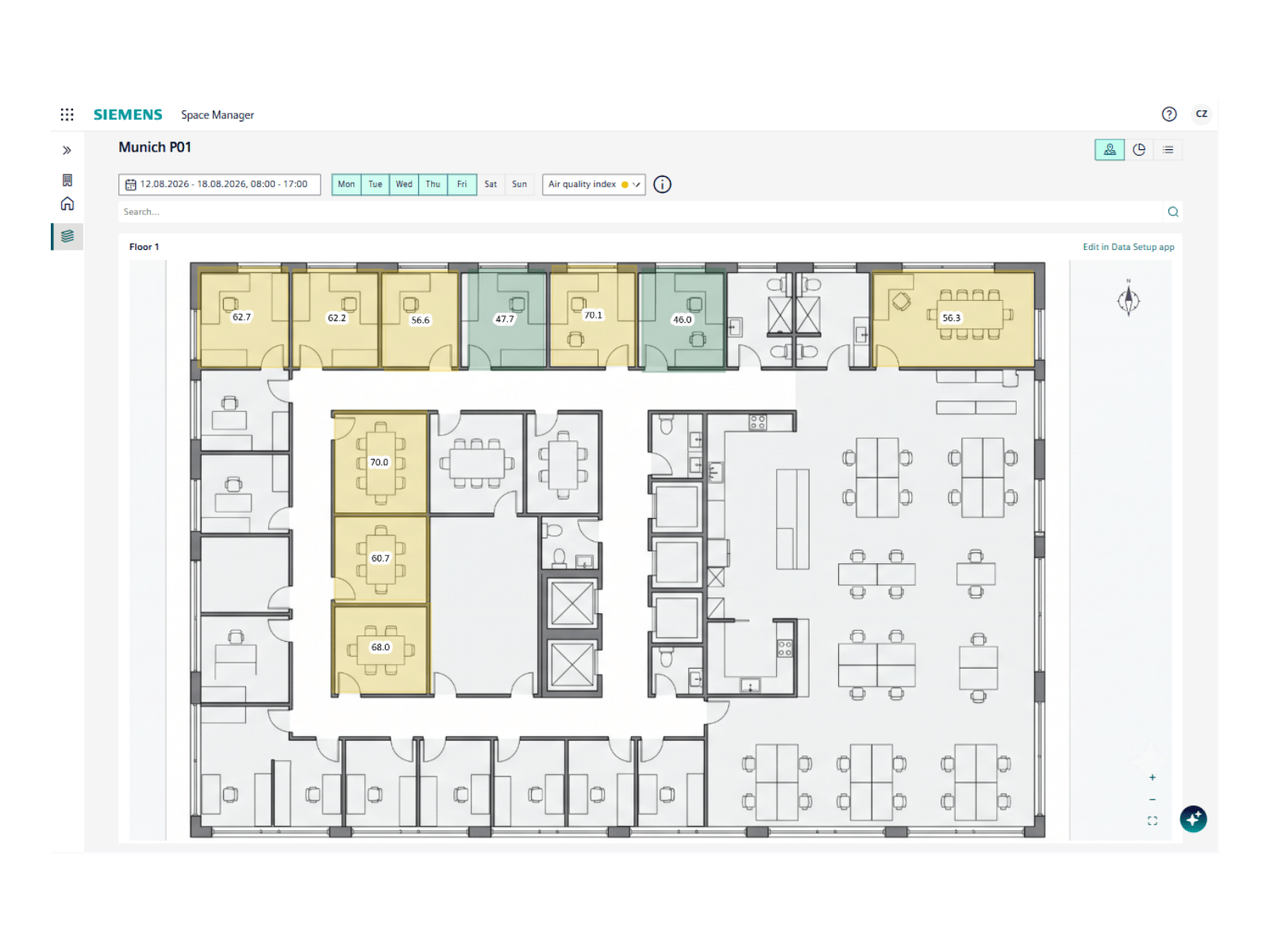The height and width of the screenshot is (952, 1270).
Task: Open the AI assistant sparkle button
Action: tap(1193, 819)
